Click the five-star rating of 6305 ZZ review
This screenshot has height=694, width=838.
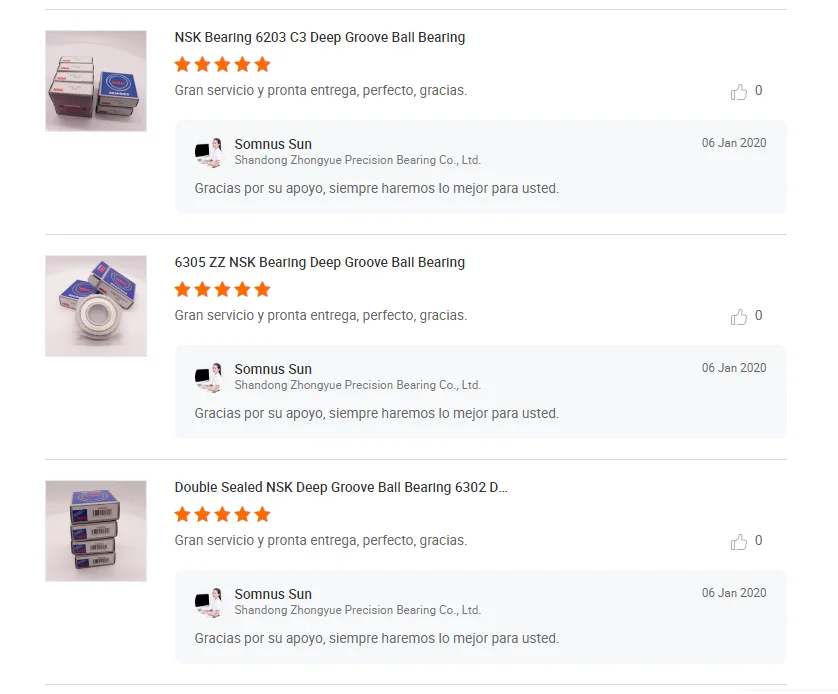222,290
